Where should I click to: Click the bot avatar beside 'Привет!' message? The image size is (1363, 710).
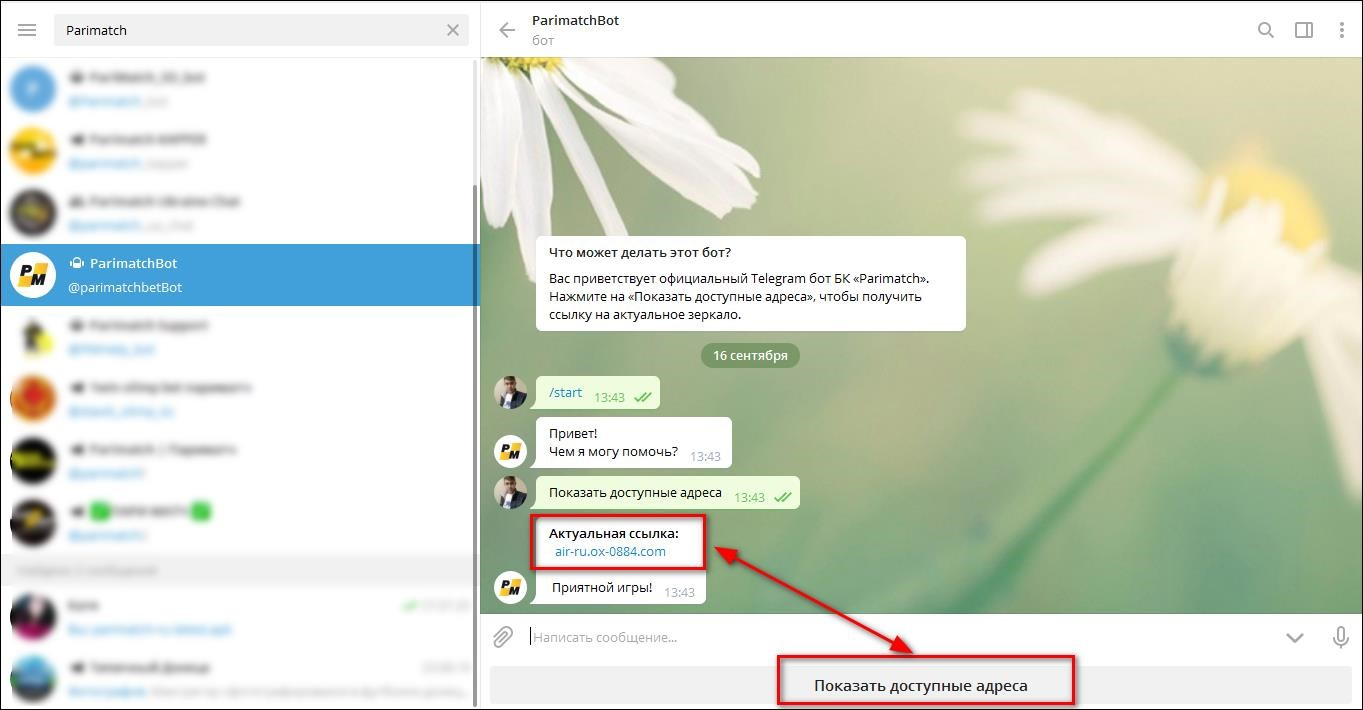(x=511, y=451)
